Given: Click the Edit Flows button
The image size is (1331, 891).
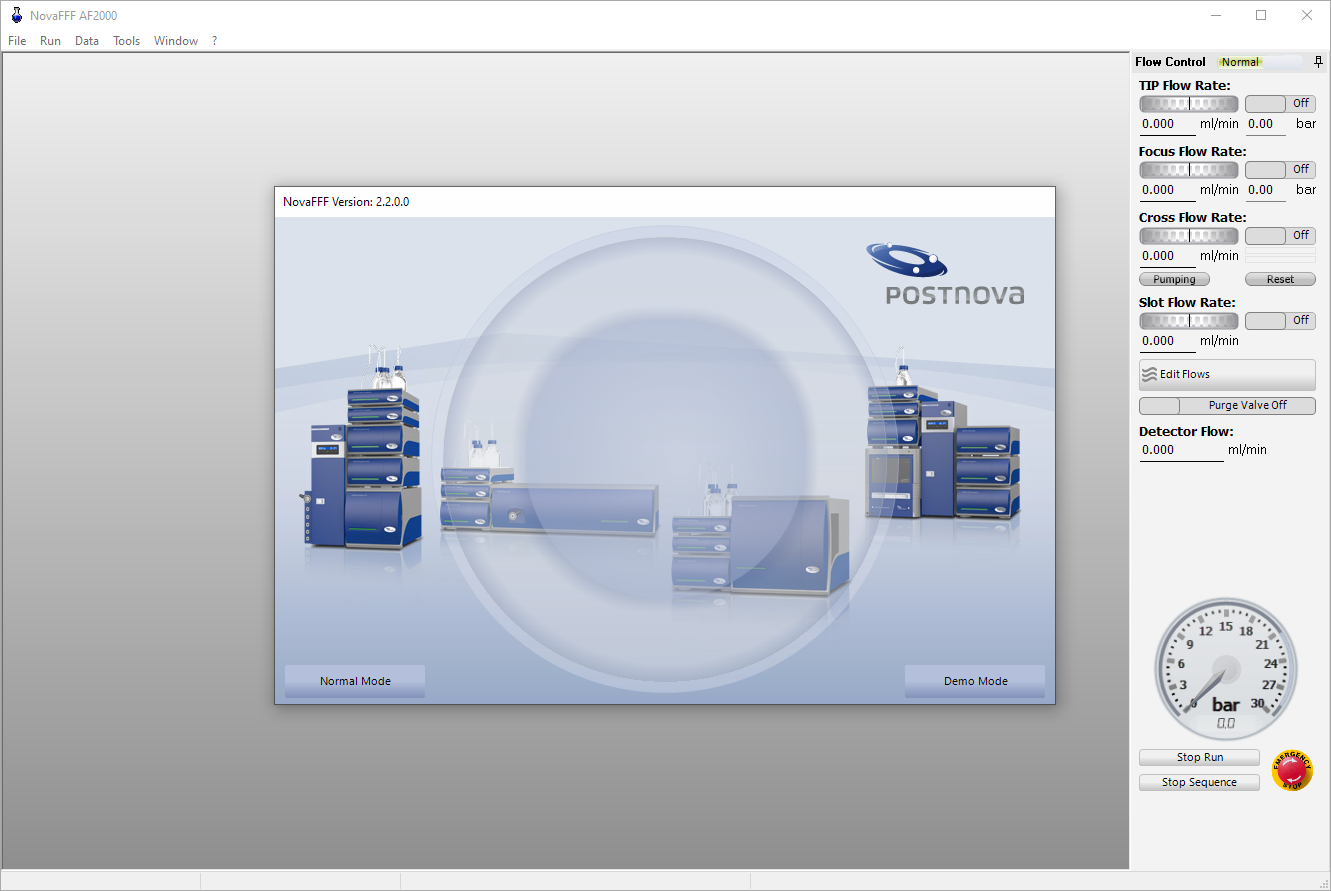Looking at the screenshot, I should pos(1227,375).
